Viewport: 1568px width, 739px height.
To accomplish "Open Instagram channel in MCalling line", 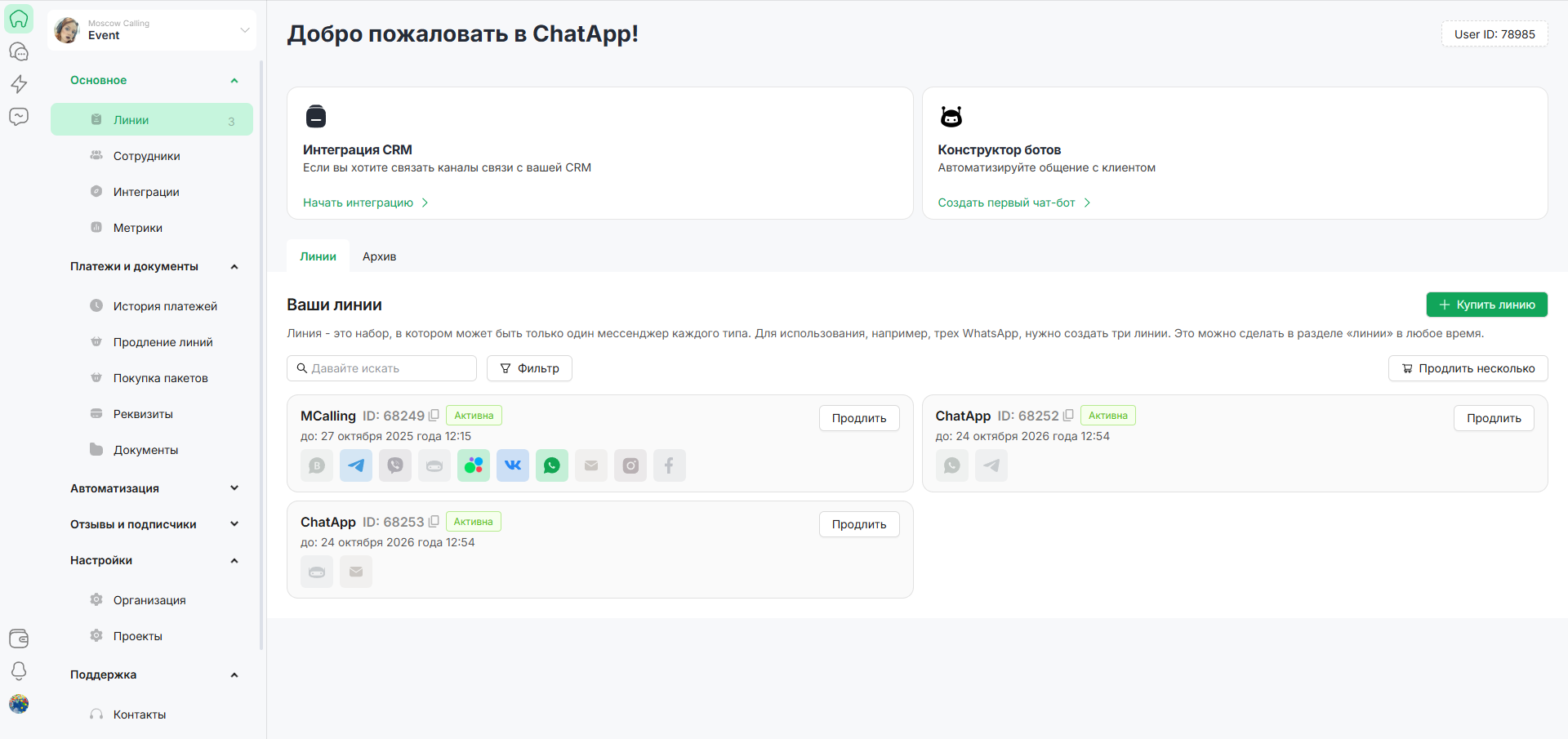I will pos(630,465).
